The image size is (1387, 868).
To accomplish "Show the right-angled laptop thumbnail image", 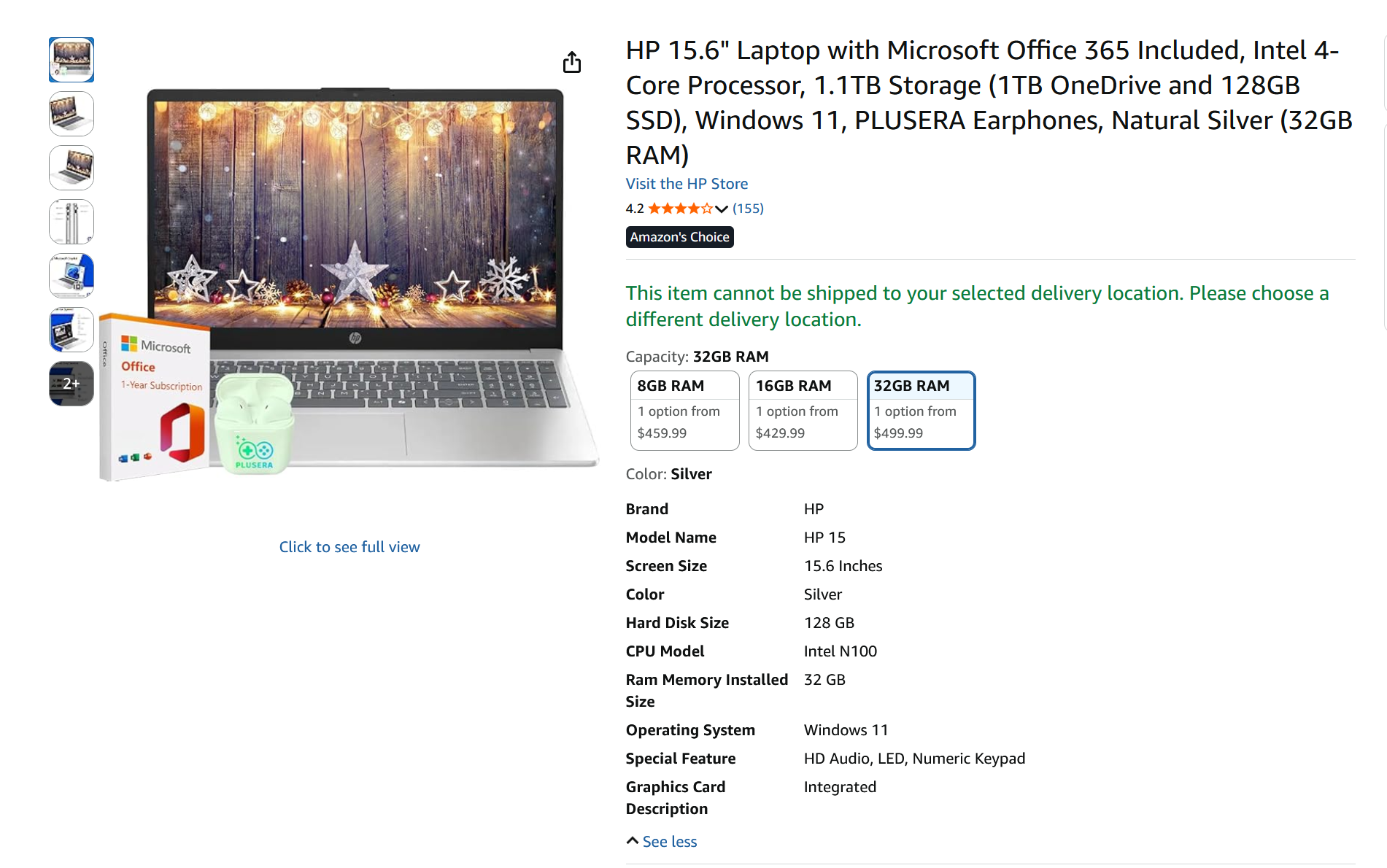I will tap(72, 168).
